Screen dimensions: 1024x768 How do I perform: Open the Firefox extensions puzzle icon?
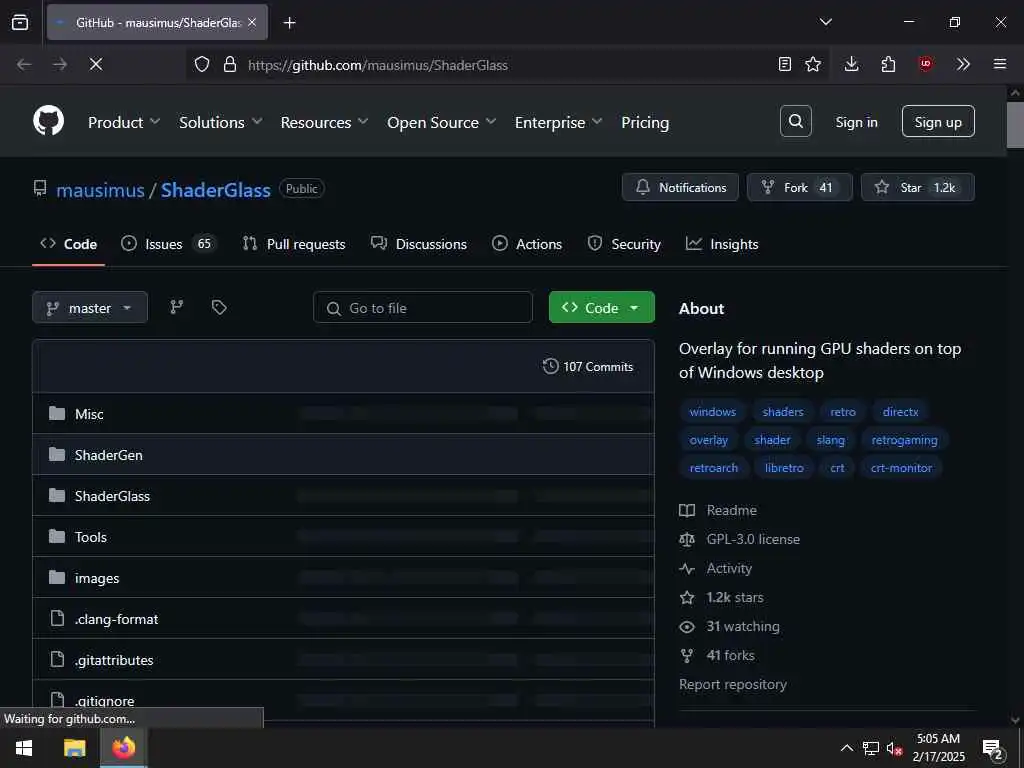[888, 64]
